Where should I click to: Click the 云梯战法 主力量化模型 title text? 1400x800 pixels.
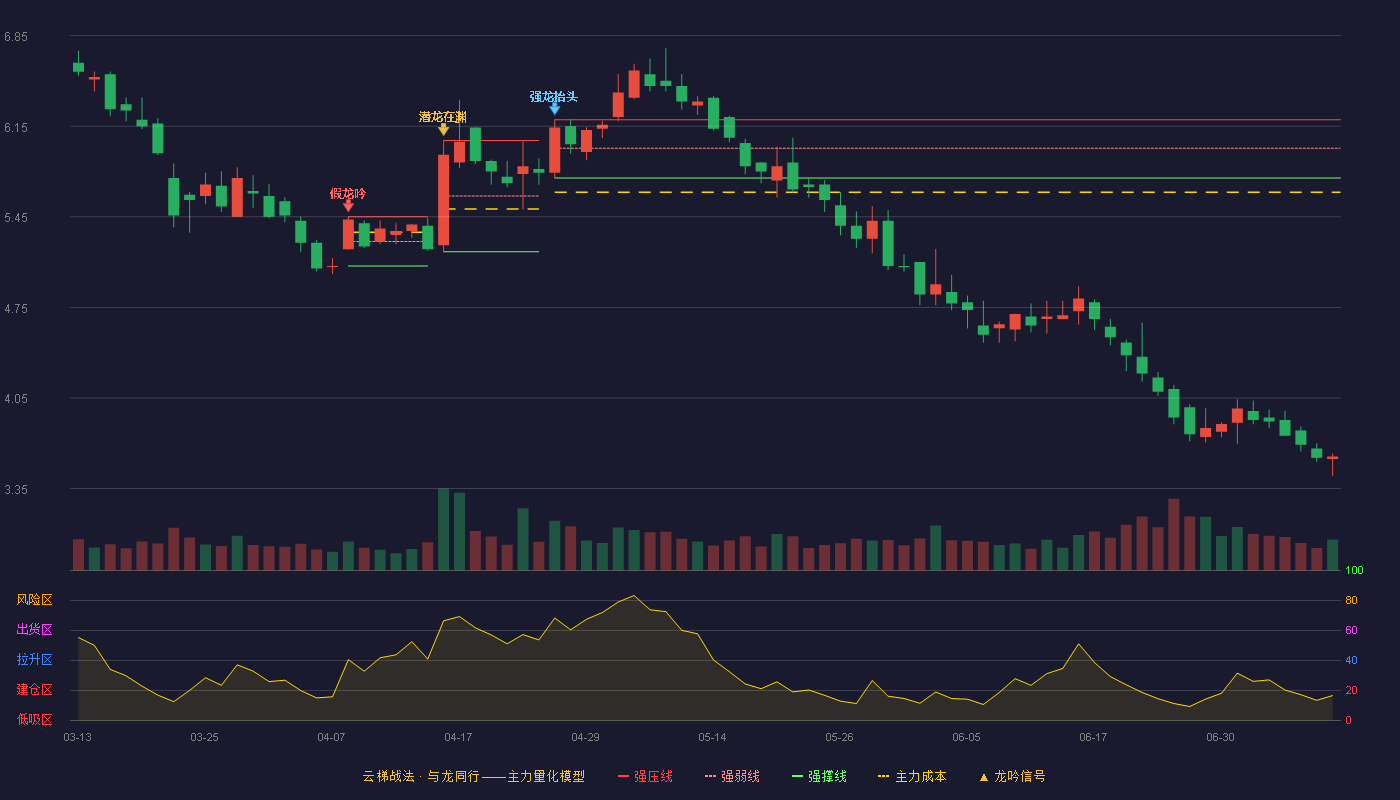tap(474, 776)
